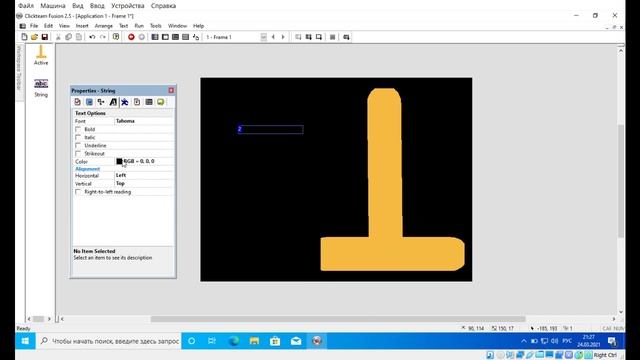Open the Insert menu
The image size is (640, 360).
tap(82, 26)
